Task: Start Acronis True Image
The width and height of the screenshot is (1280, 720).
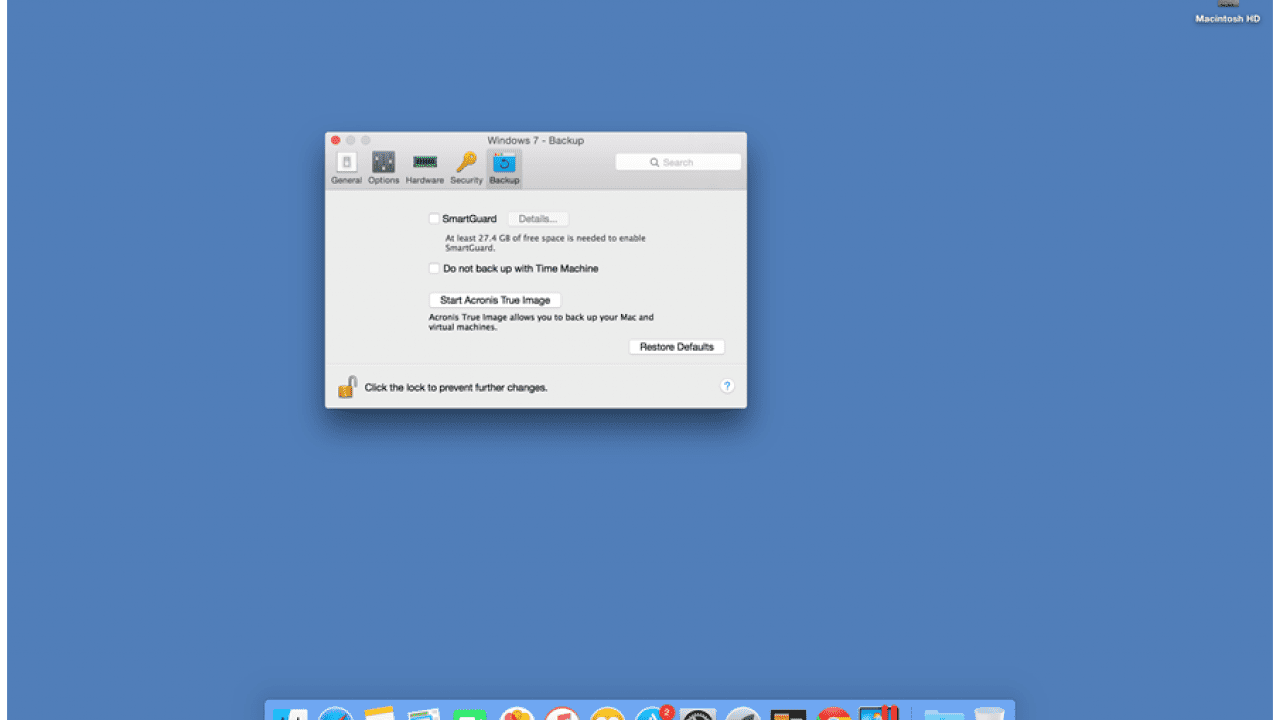Action: 495,300
